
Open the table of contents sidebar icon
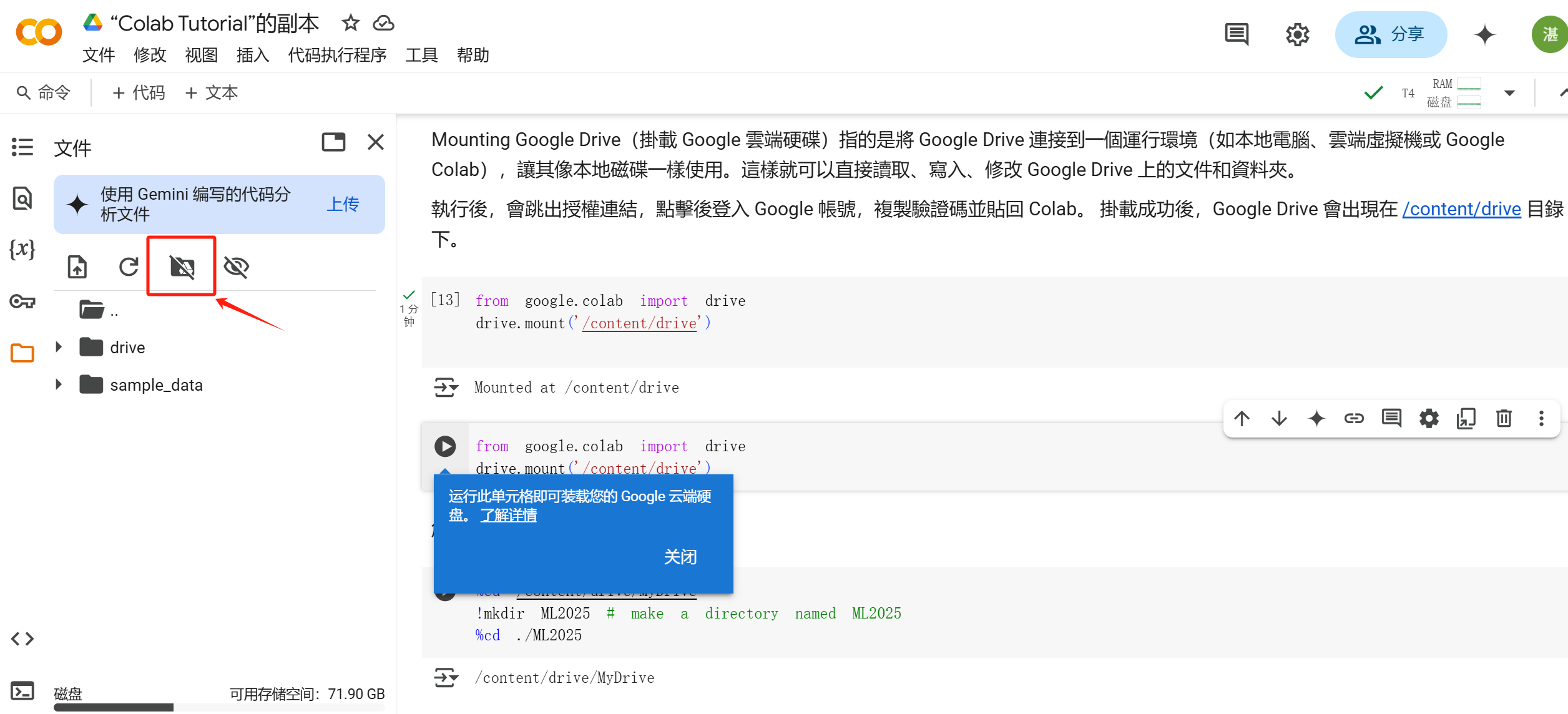tap(22, 147)
